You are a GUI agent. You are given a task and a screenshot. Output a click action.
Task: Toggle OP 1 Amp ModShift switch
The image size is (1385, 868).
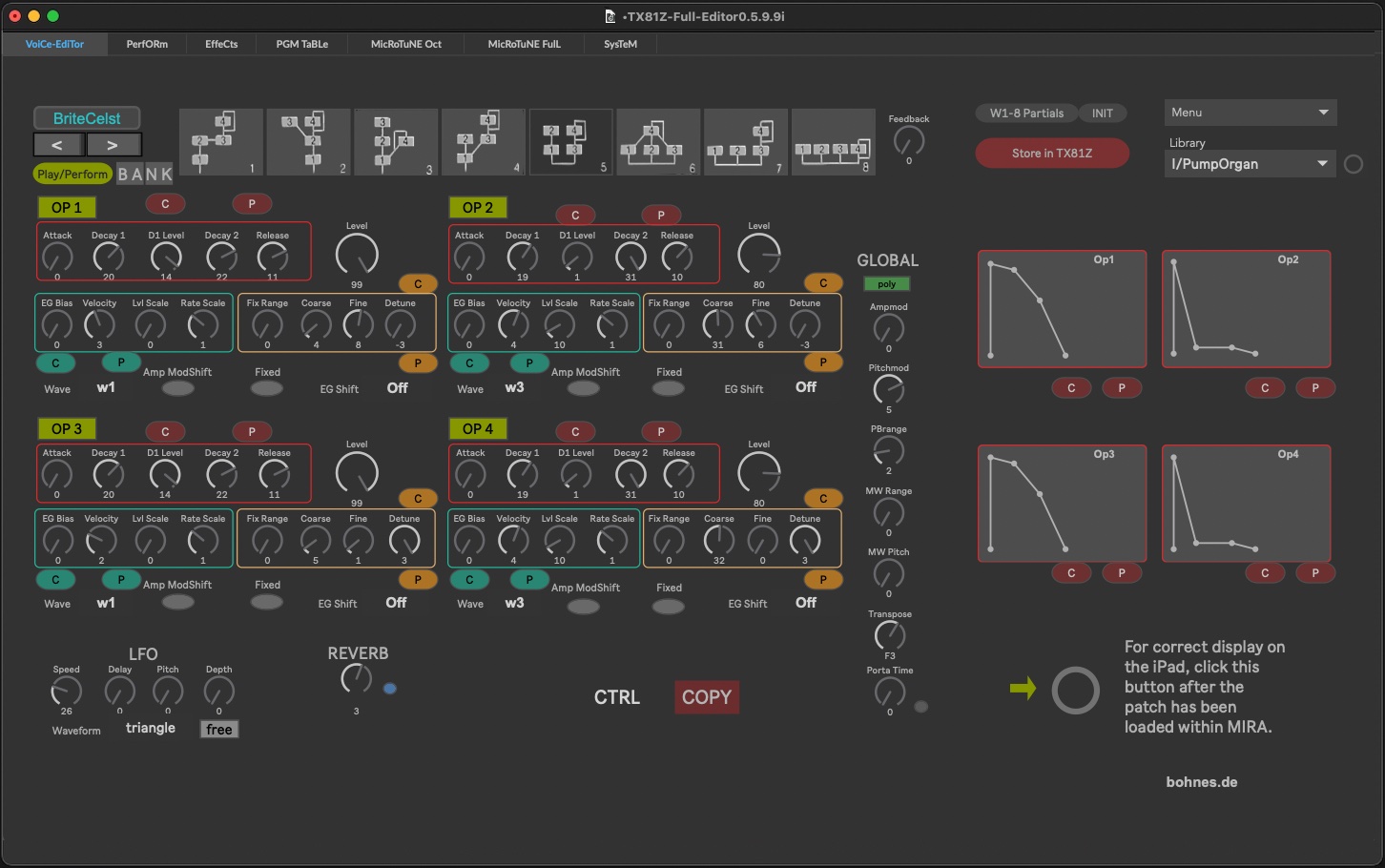pyautogui.click(x=177, y=388)
